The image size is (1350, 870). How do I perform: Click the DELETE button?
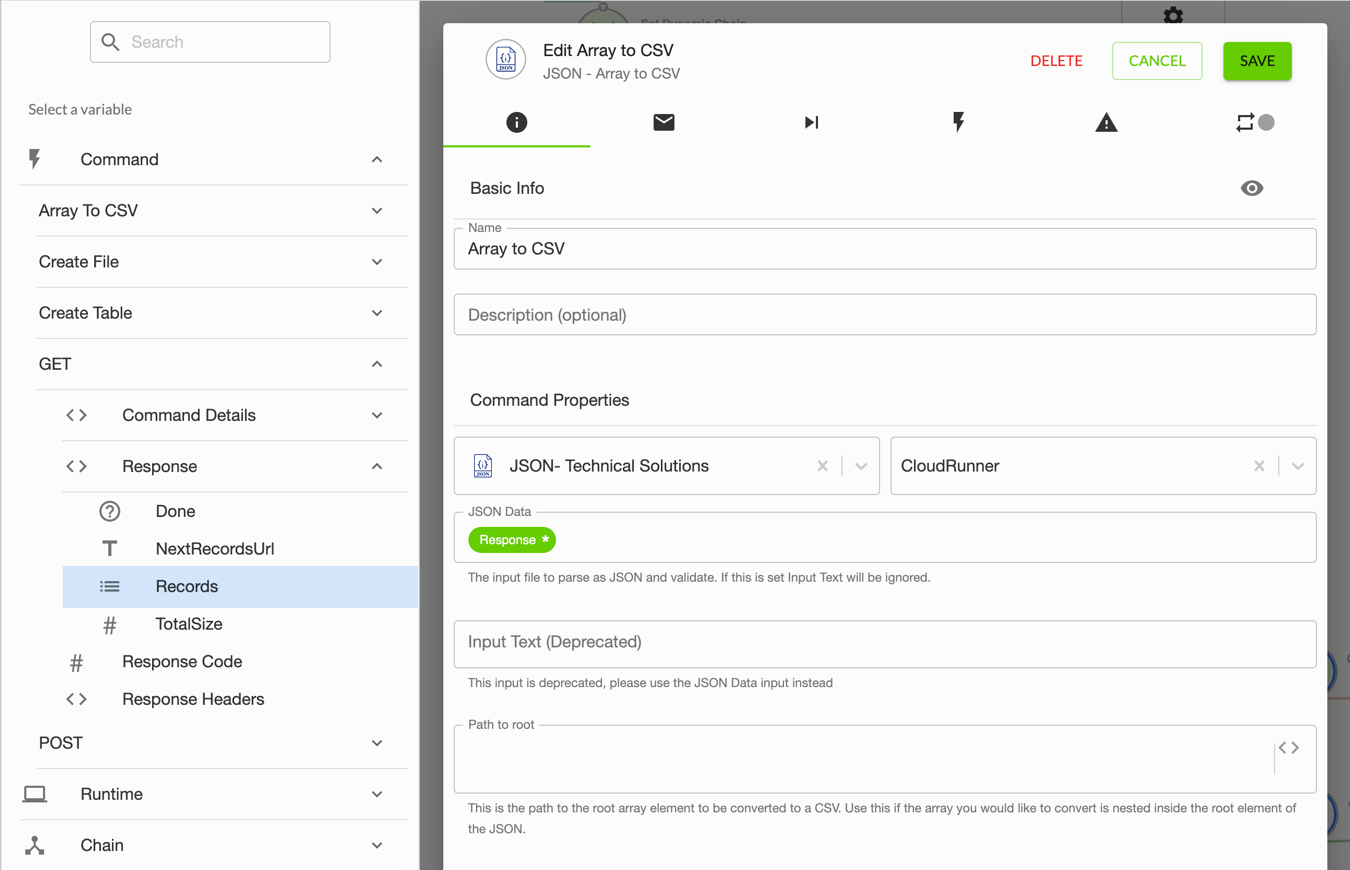(x=1056, y=61)
